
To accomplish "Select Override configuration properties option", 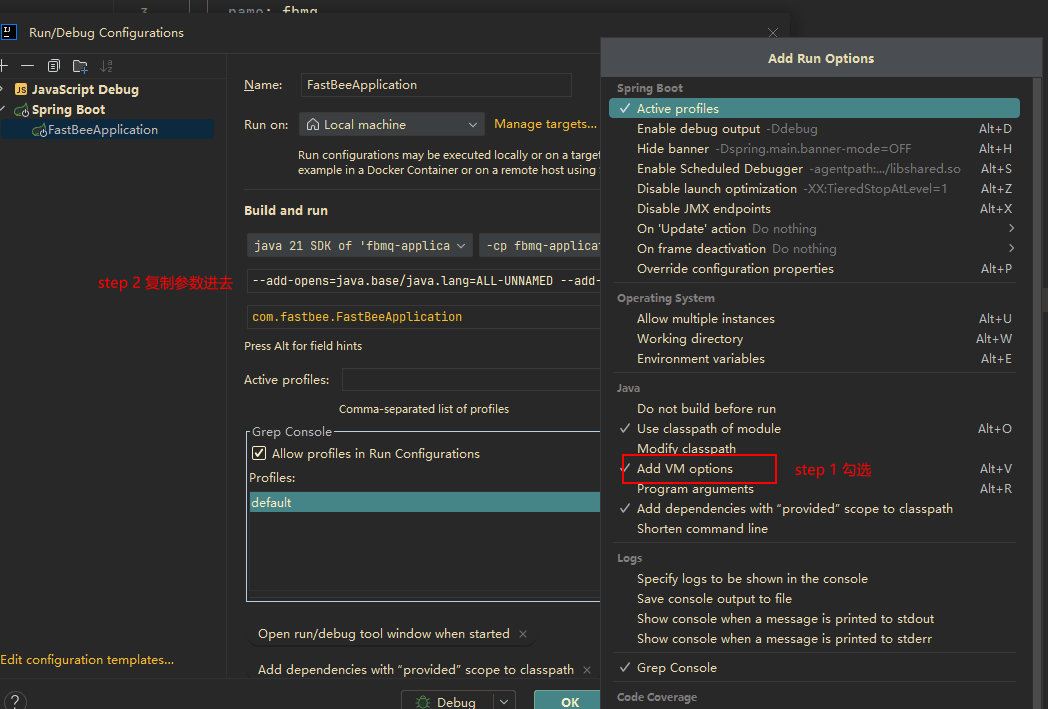I will (814, 269).
